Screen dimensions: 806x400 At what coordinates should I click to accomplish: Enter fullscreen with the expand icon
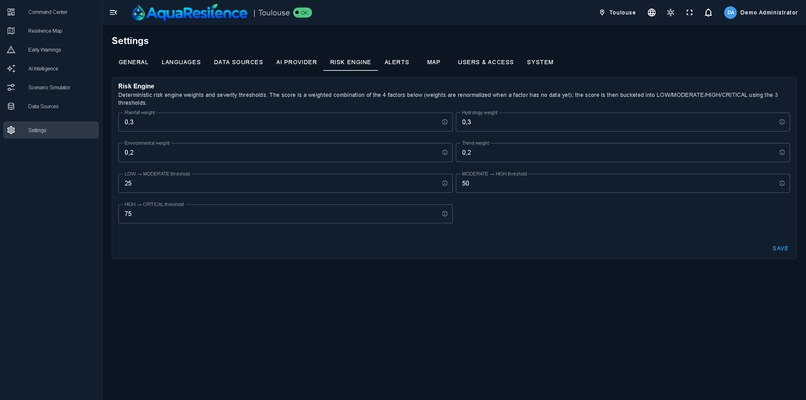click(689, 12)
